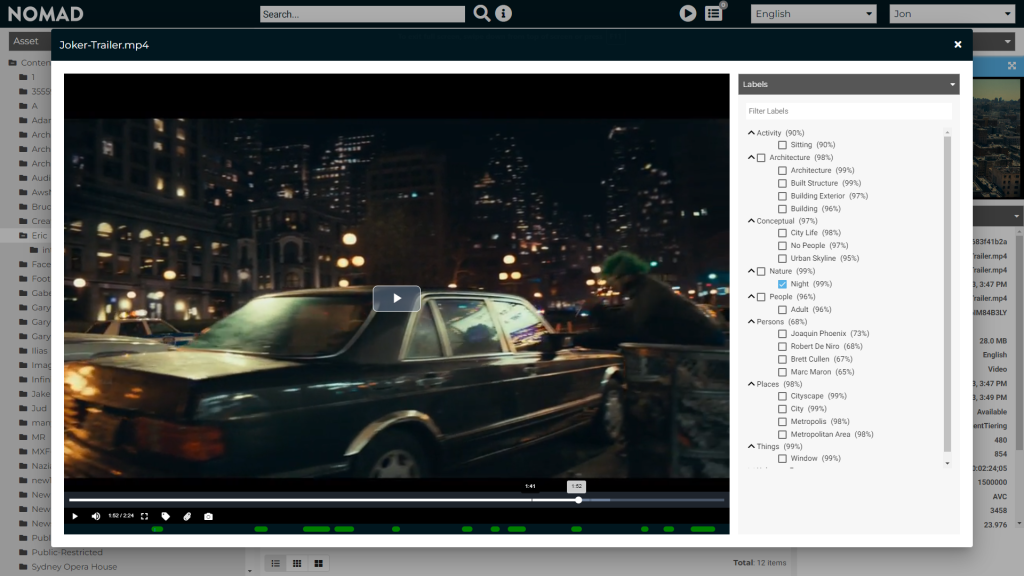Image resolution: width=1024 pixels, height=576 pixels.
Task: Collapse the Persons (68%) group
Action: point(751,321)
